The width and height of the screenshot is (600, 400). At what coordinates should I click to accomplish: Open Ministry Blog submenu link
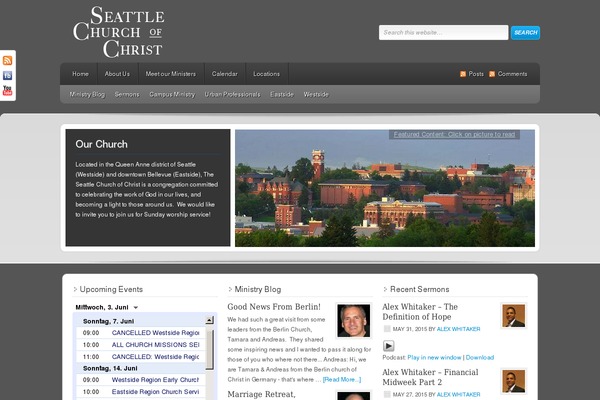[x=87, y=94]
